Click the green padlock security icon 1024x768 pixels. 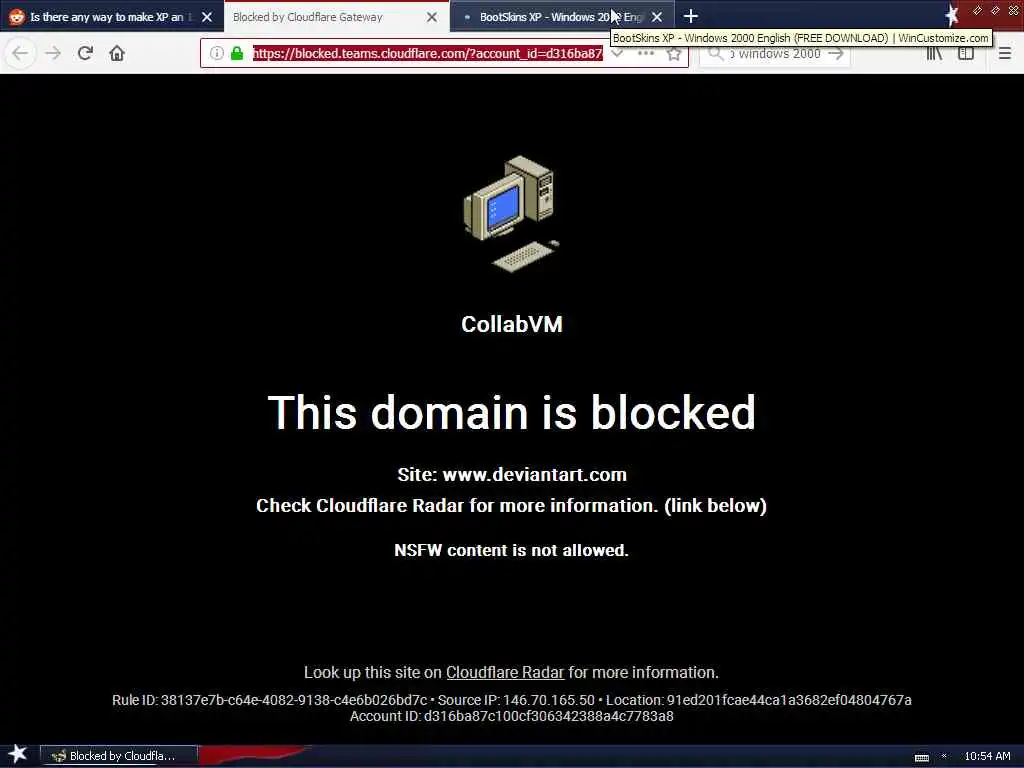[237, 54]
